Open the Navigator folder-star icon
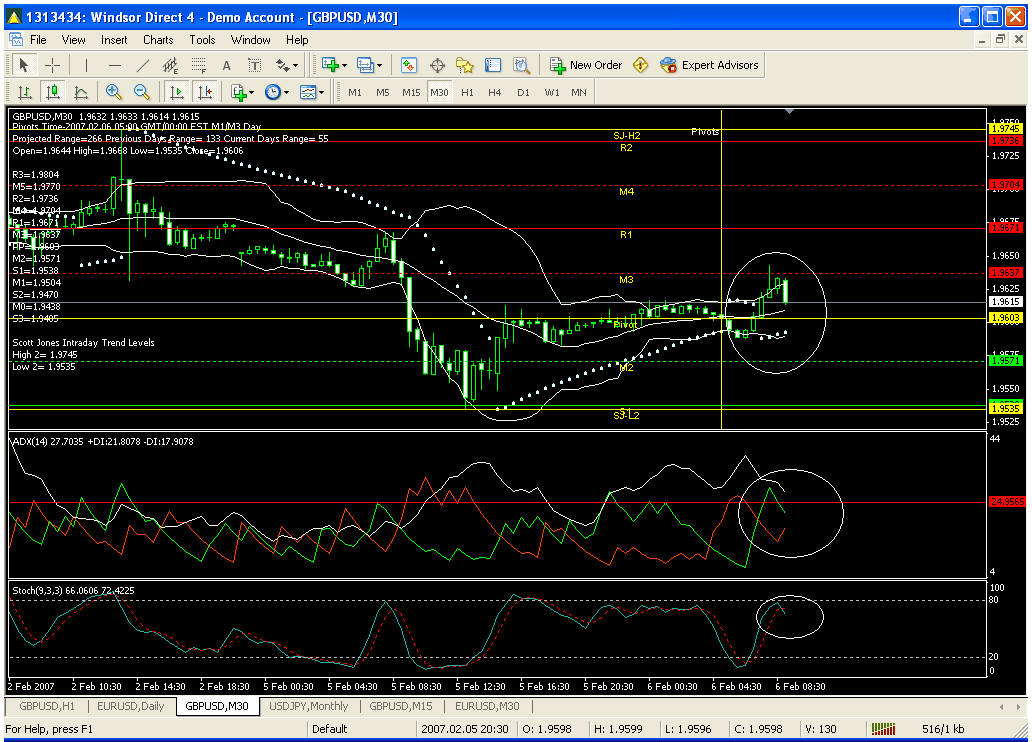1032x742 pixels. point(465,65)
